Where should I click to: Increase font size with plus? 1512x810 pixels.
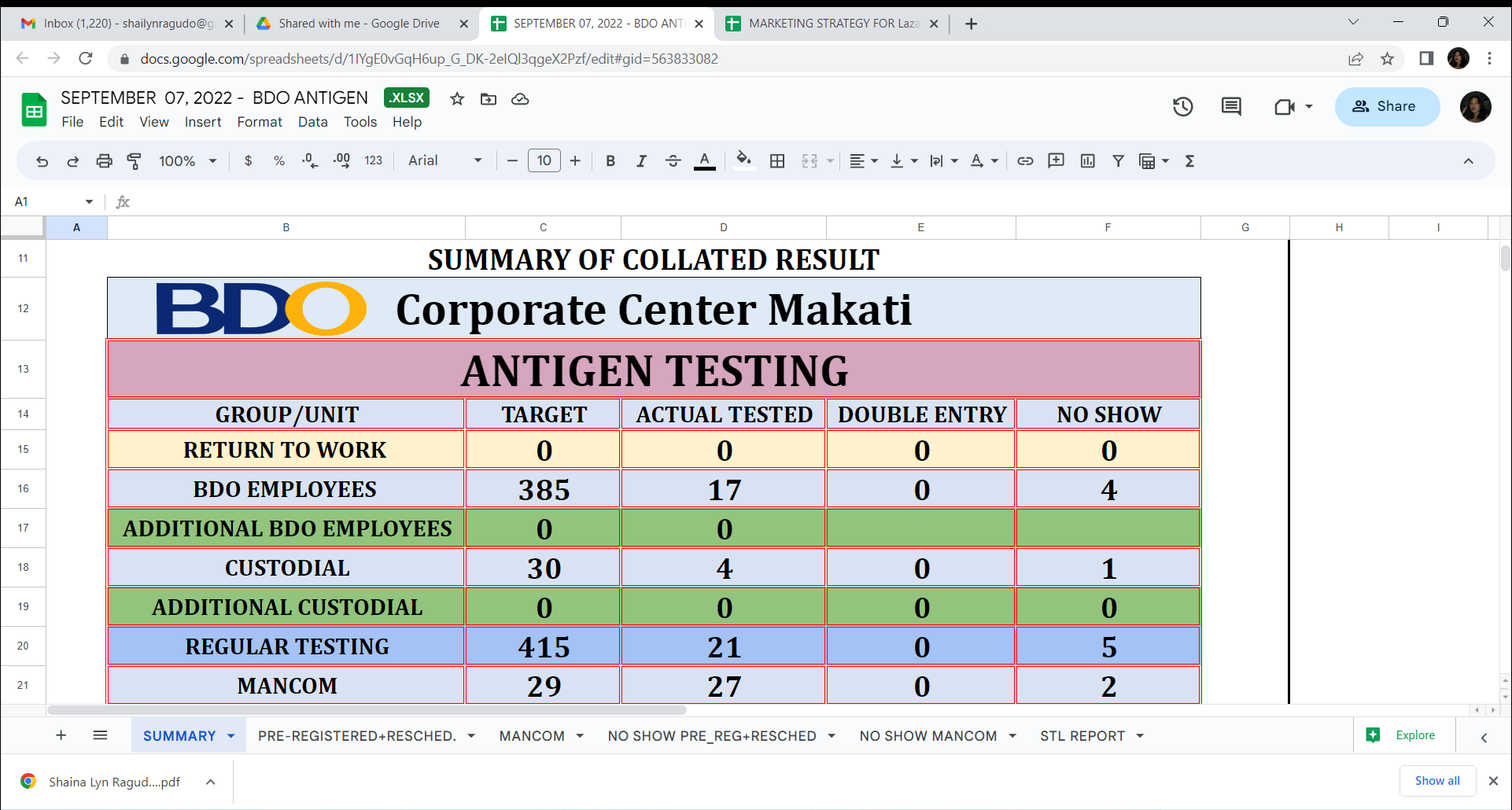(x=575, y=161)
